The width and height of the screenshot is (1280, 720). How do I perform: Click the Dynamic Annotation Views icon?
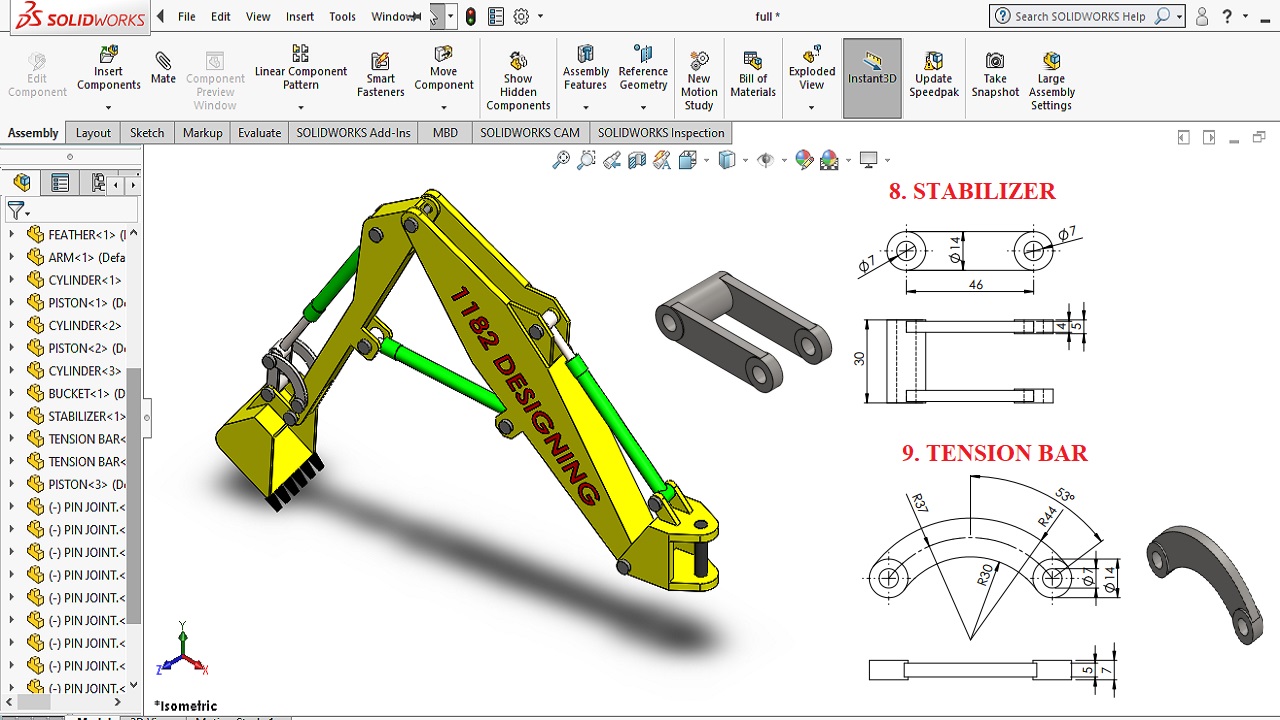[661, 160]
